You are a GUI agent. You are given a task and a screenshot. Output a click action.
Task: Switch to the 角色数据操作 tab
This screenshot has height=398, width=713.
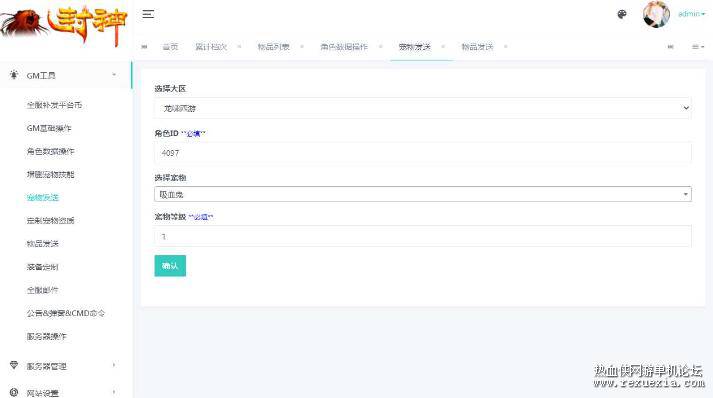pos(344,47)
